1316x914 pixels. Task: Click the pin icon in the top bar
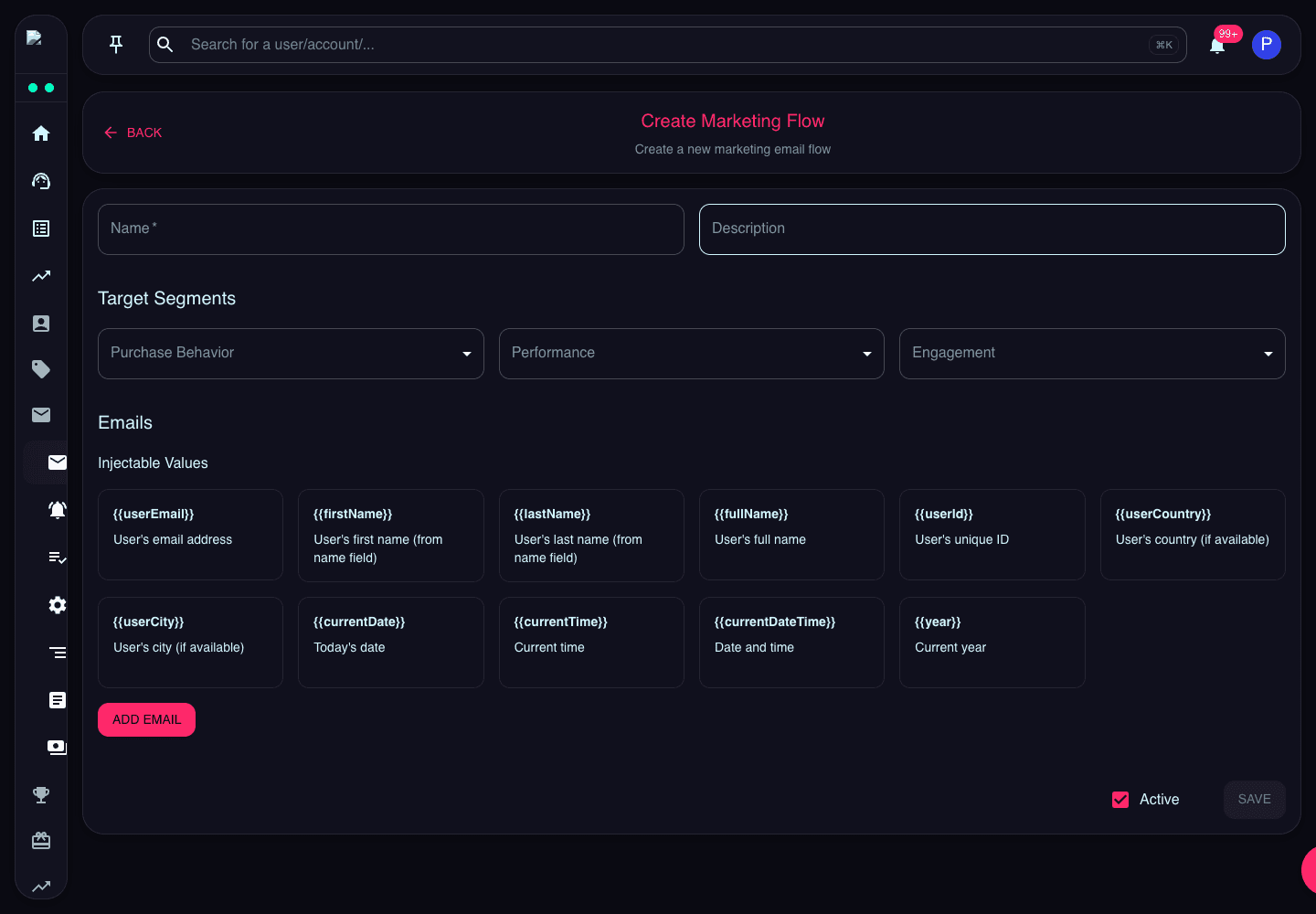(x=116, y=44)
